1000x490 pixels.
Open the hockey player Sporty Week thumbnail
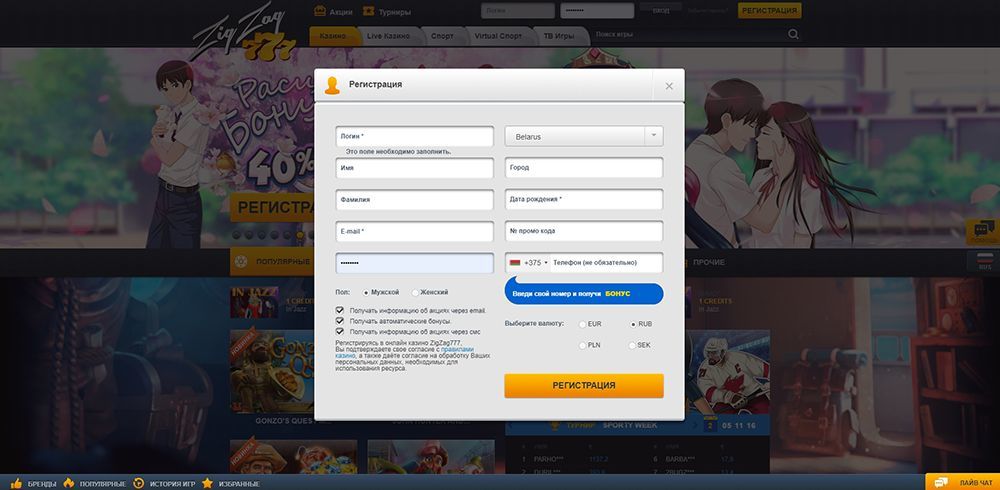[x=728, y=372]
